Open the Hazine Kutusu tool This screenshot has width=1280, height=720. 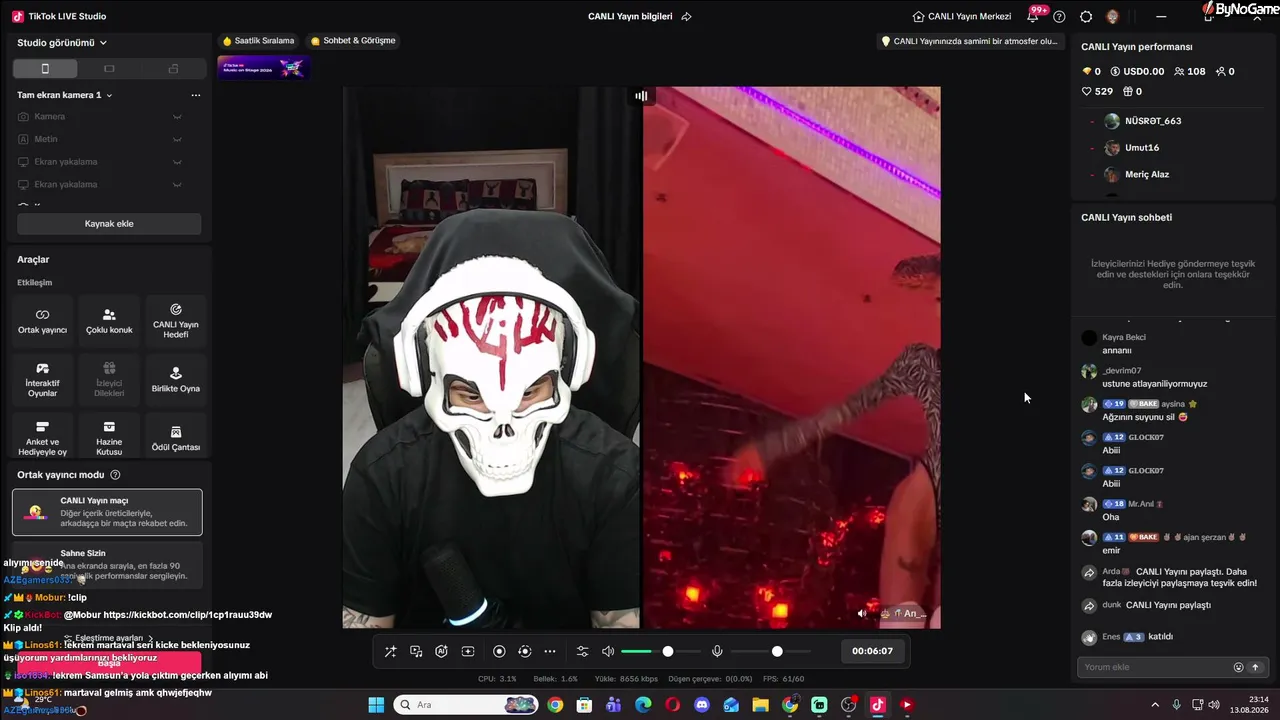109,438
